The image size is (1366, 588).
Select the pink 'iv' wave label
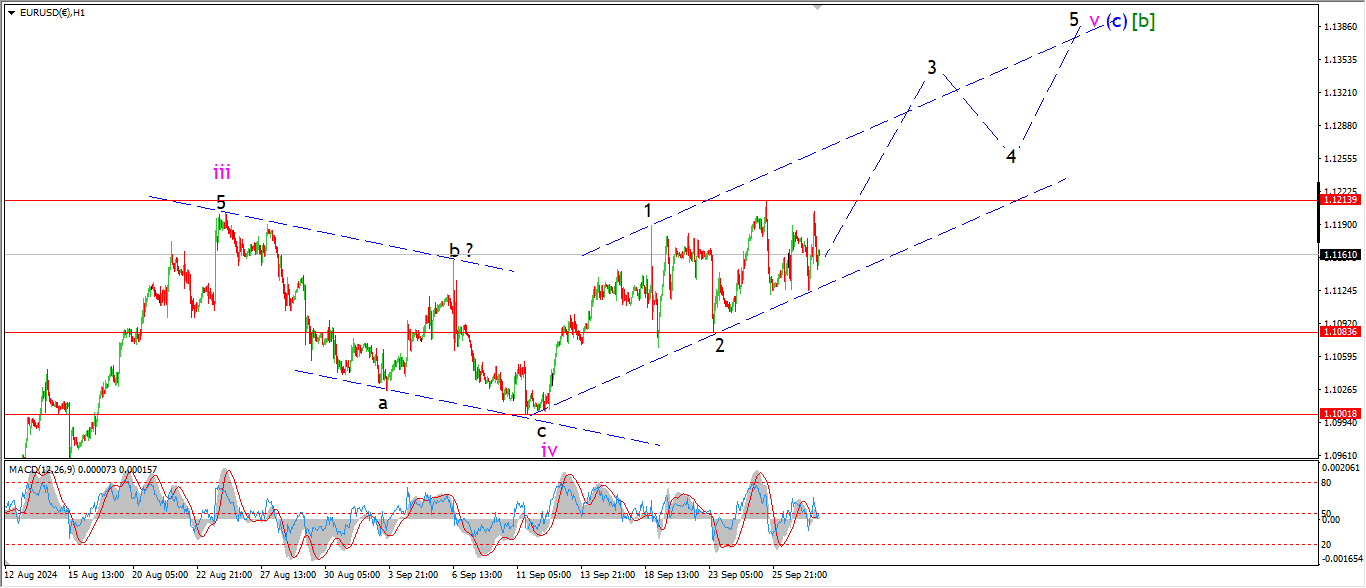click(549, 450)
